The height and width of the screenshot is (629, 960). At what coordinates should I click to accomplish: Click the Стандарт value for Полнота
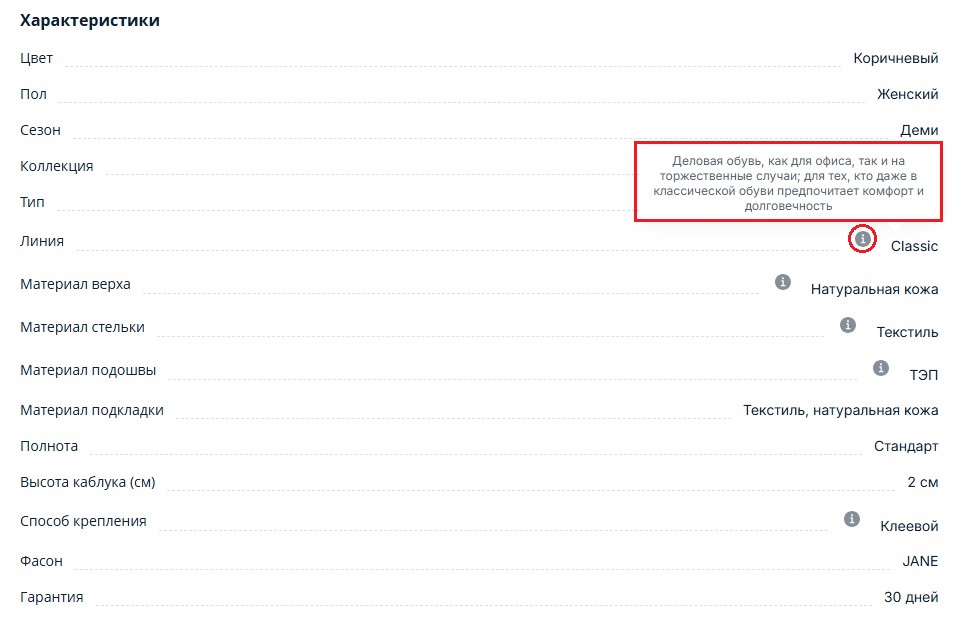(905, 446)
